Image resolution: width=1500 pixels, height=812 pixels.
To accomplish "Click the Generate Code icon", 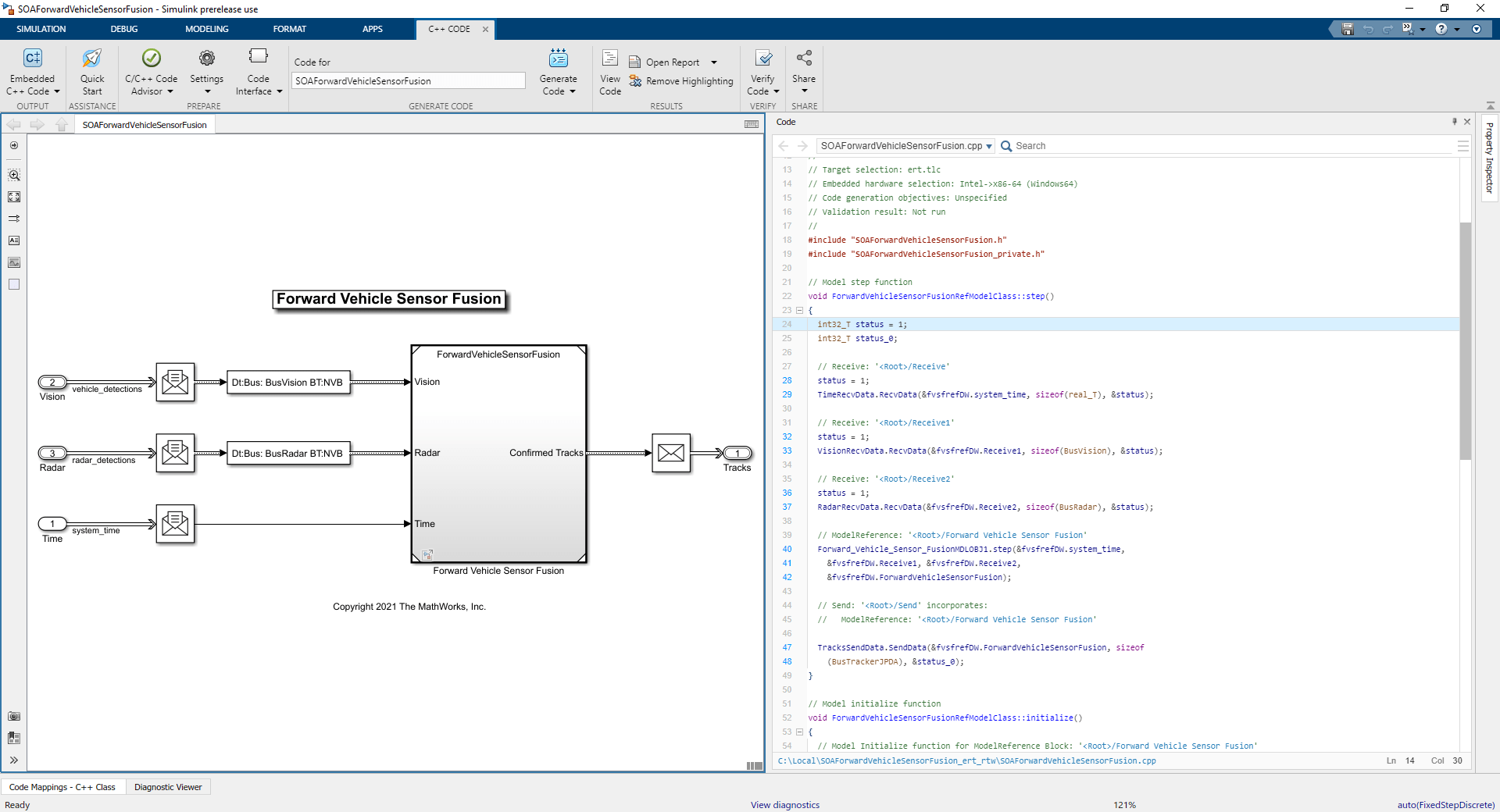I will [558, 59].
